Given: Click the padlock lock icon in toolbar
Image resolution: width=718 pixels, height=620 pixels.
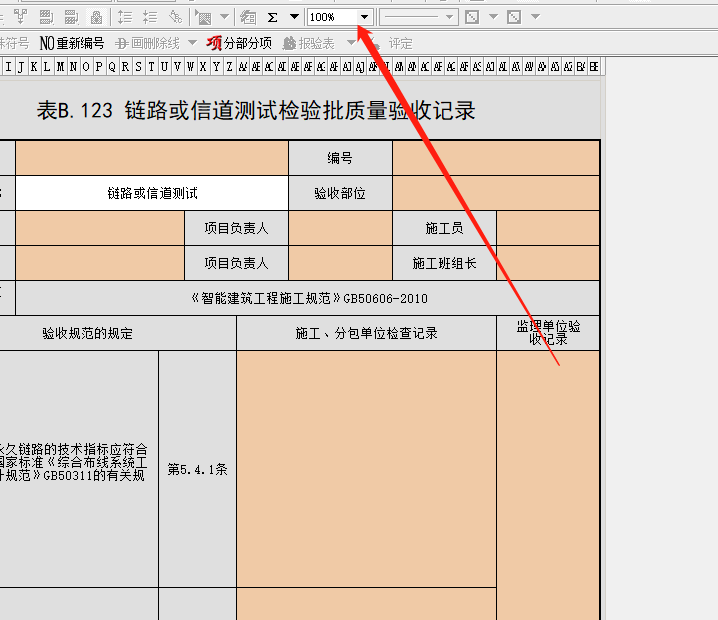Looking at the screenshot, I should point(96,17).
